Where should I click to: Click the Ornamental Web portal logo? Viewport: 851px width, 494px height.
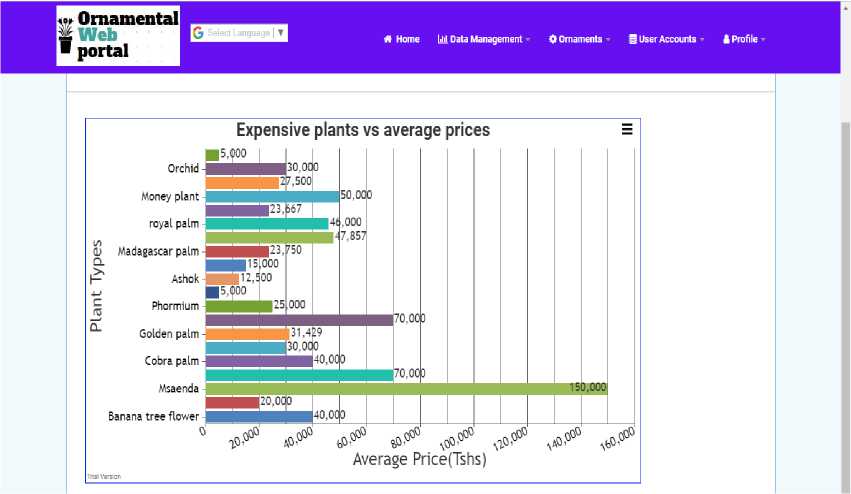tap(118, 36)
